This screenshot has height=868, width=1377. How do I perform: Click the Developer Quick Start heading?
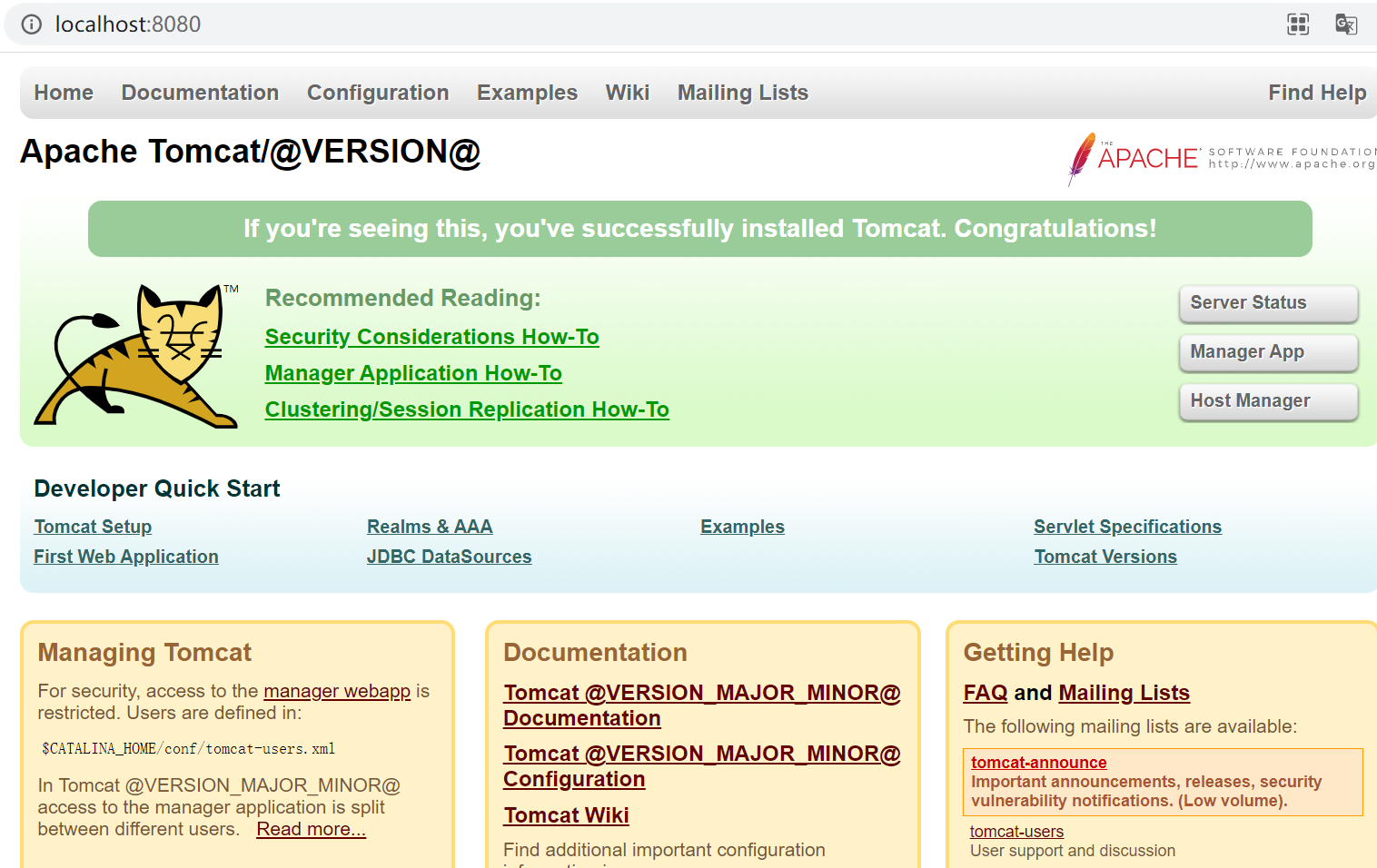(x=157, y=488)
